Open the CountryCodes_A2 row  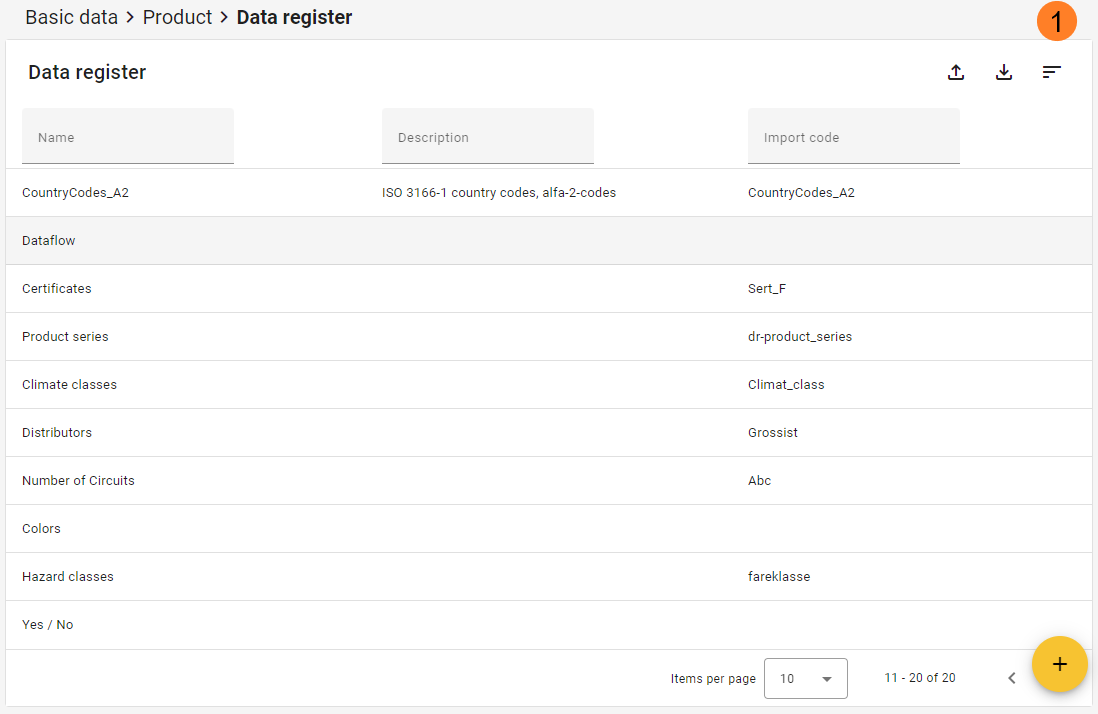(x=76, y=193)
